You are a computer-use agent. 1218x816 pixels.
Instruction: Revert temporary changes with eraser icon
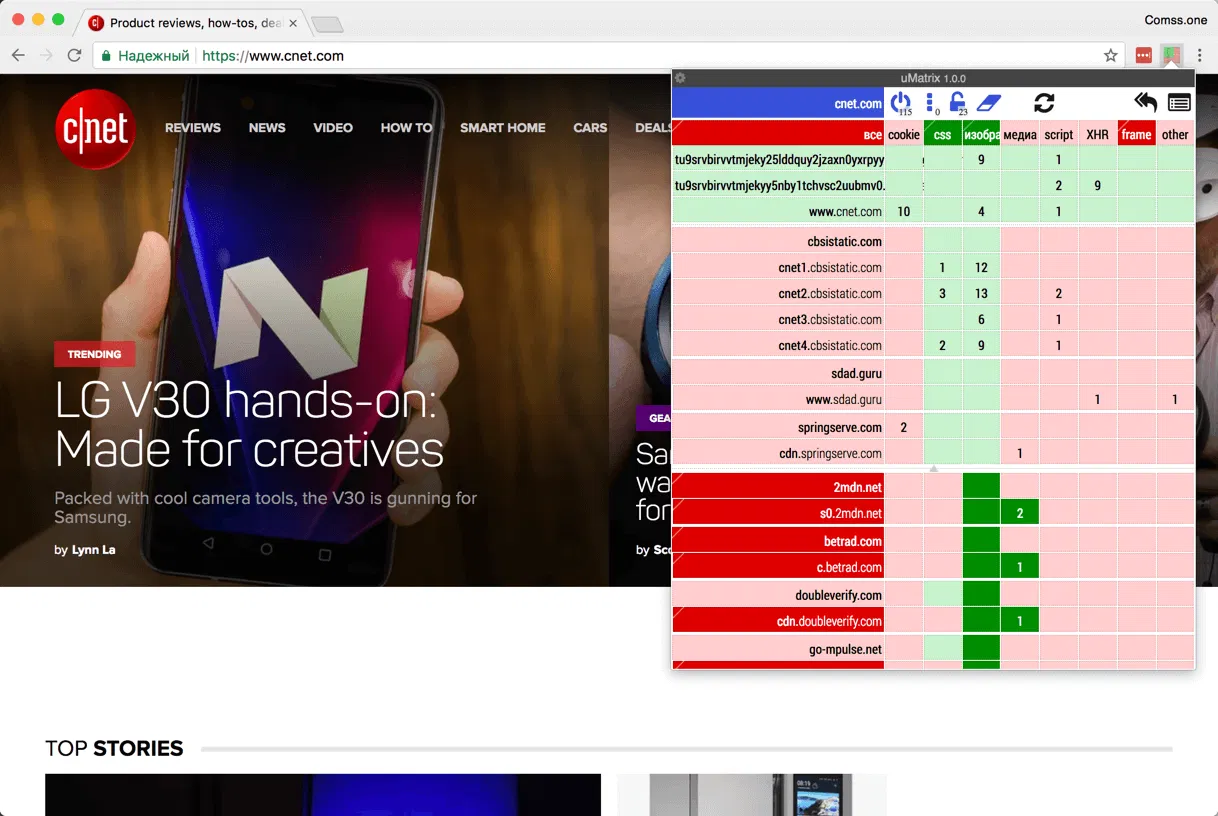(987, 103)
